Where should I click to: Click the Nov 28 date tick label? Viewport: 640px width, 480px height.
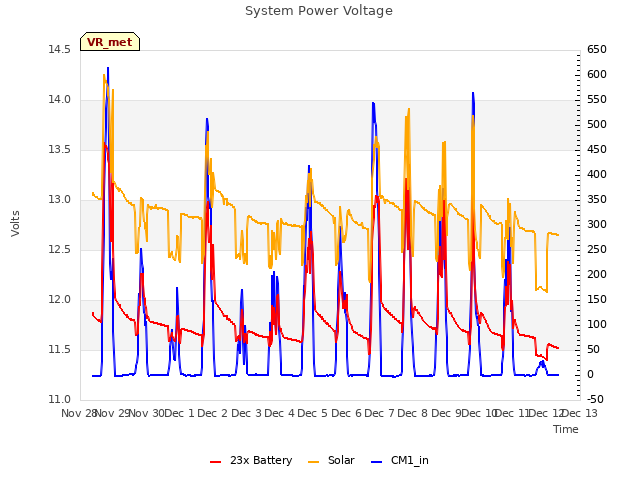[x=79, y=413]
